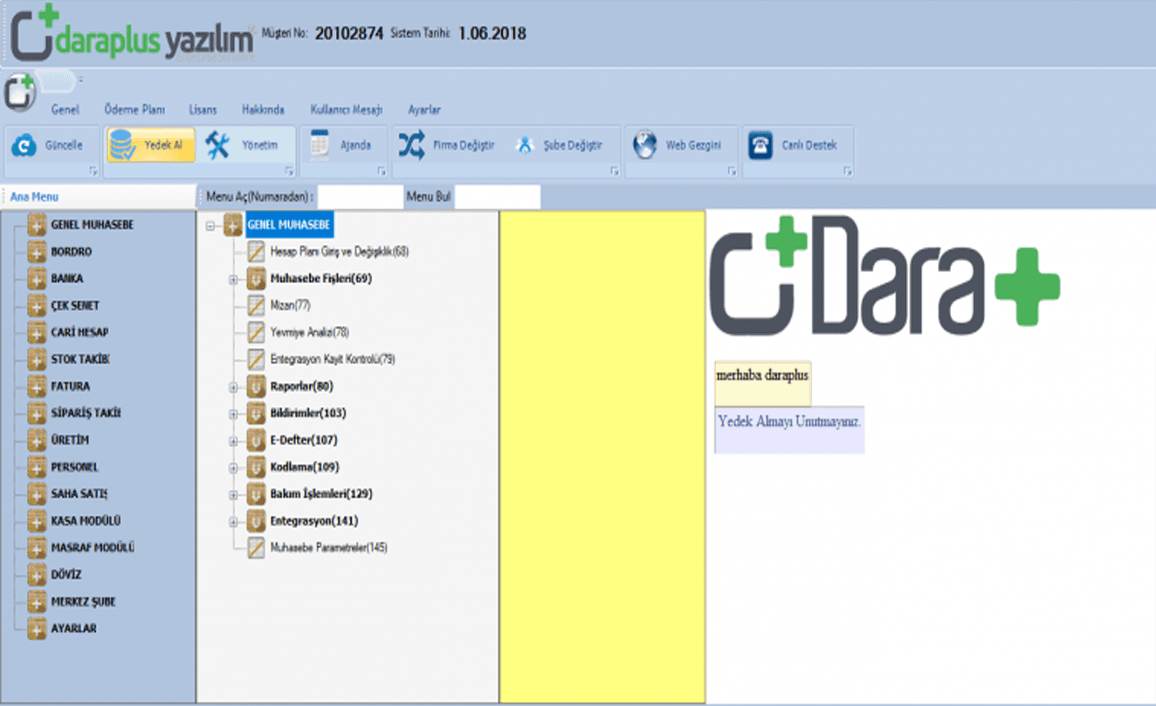The height and width of the screenshot is (706, 1156).
Task: Click the ÜRETİM module icon
Action: (37, 440)
